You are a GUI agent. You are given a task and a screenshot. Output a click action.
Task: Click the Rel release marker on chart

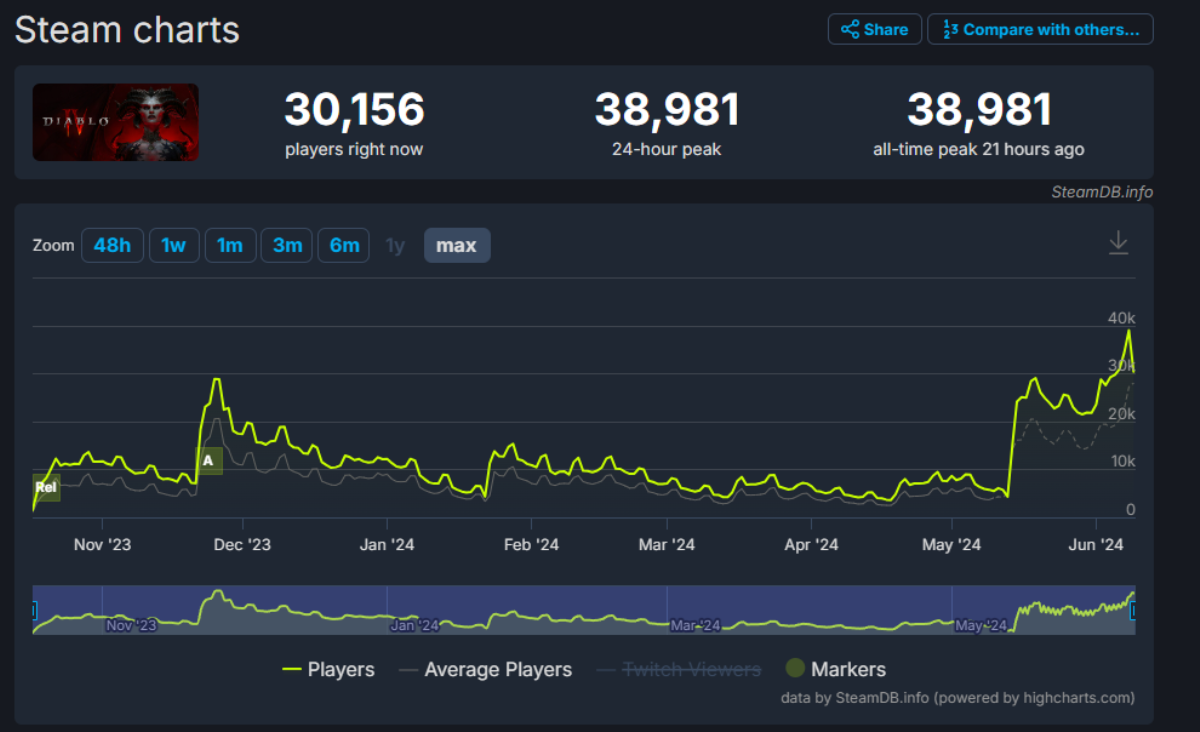pos(46,487)
